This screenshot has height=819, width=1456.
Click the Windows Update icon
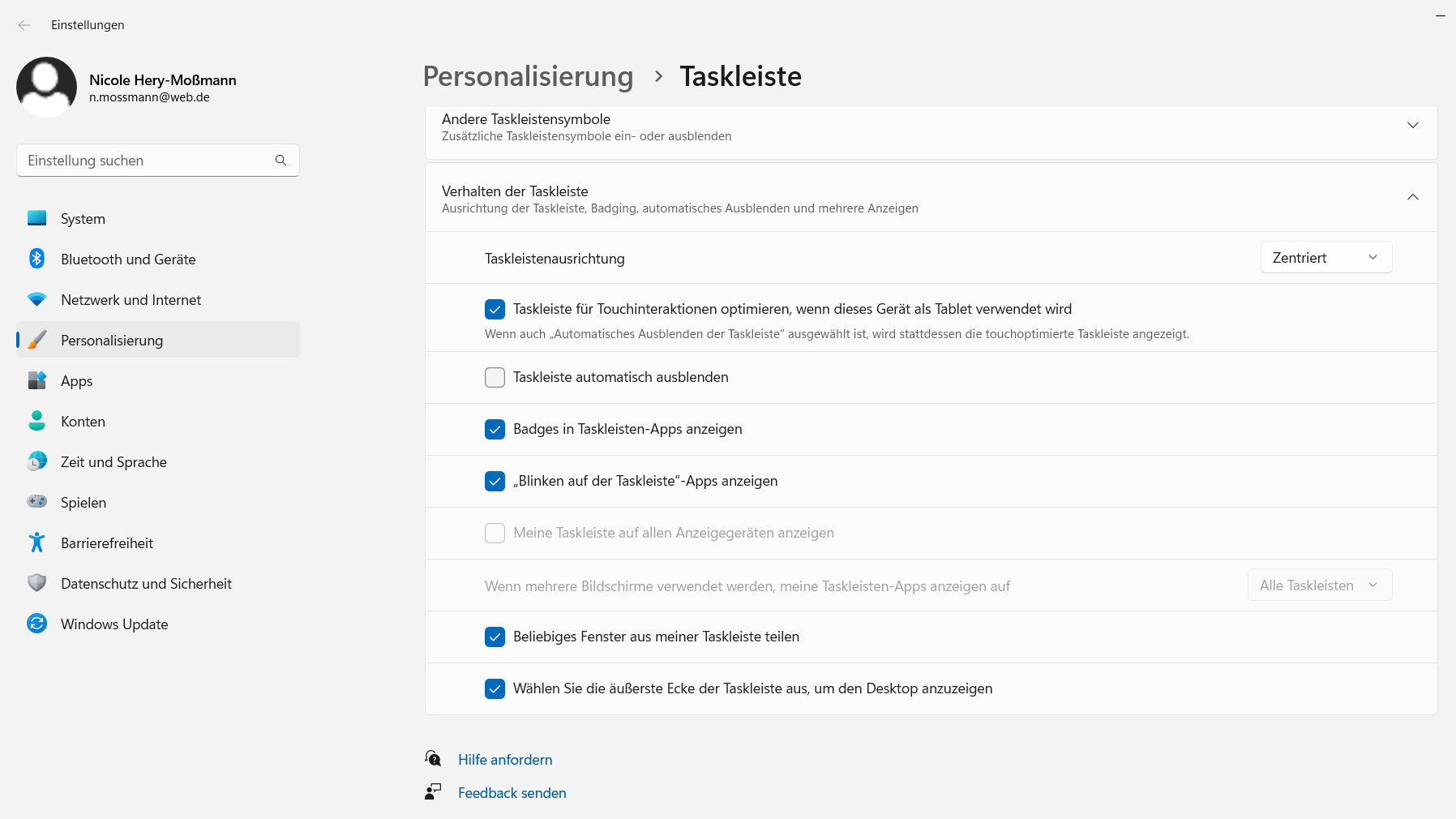(36, 624)
